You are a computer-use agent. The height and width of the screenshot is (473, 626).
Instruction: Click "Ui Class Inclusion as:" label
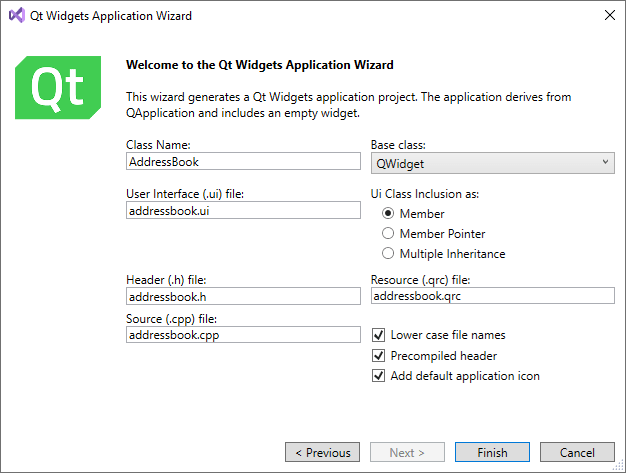click(425, 194)
